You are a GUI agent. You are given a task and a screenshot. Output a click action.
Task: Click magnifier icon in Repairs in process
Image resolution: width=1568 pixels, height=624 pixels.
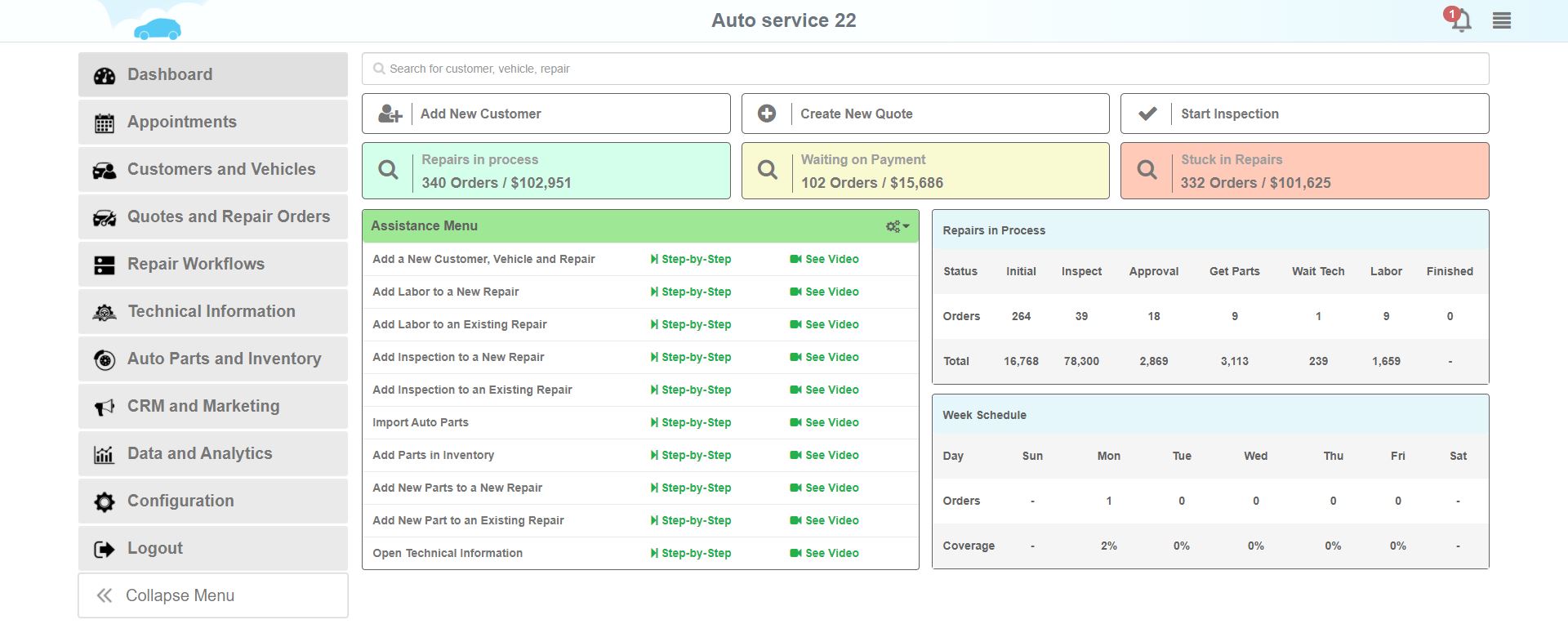(x=388, y=170)
